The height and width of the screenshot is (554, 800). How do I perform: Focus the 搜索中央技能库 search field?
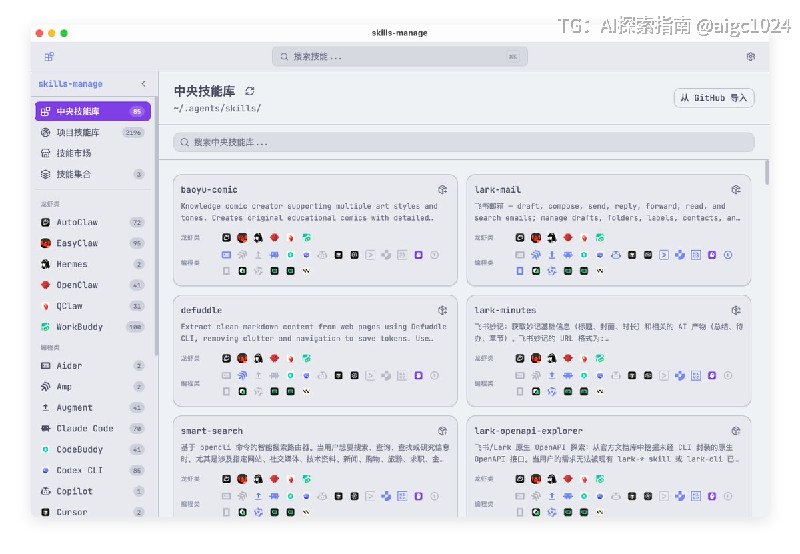point(464,142)
